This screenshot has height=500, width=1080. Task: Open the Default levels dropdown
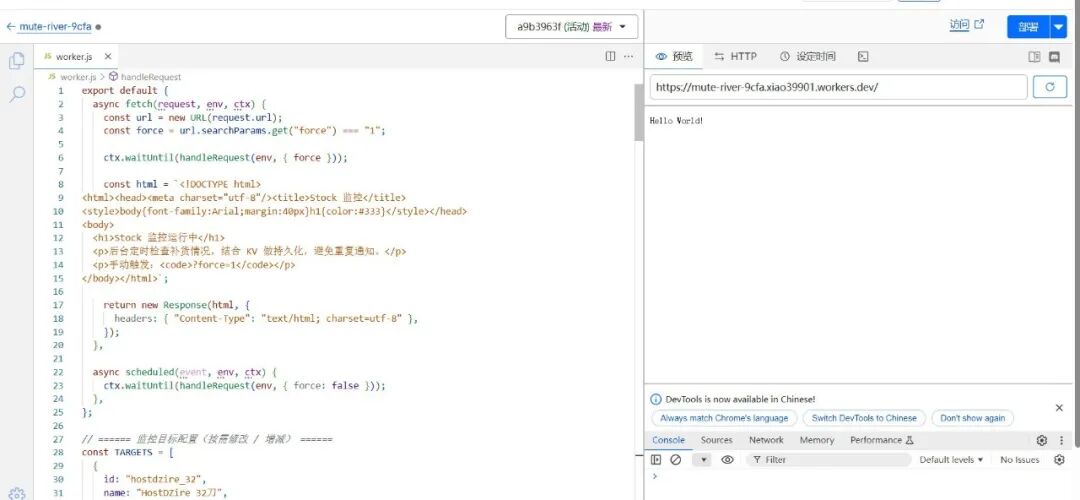pyautogui.click(x=951, y=459)
